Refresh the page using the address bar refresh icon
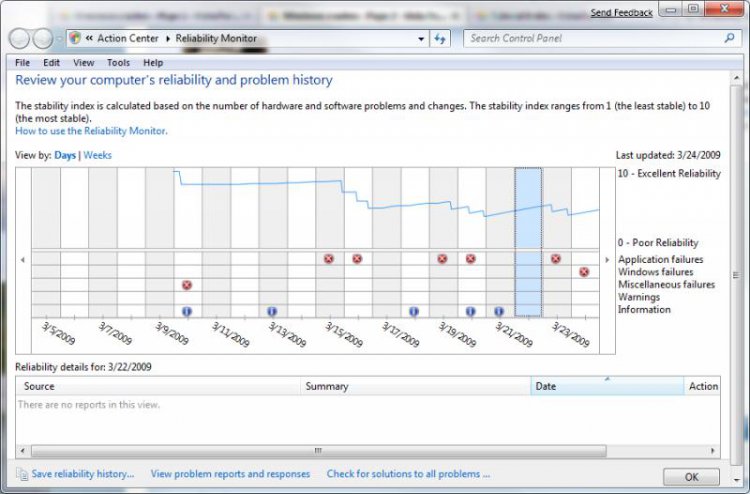The height and width of the screenshot is (494, 750). click(x=440, y=39)
